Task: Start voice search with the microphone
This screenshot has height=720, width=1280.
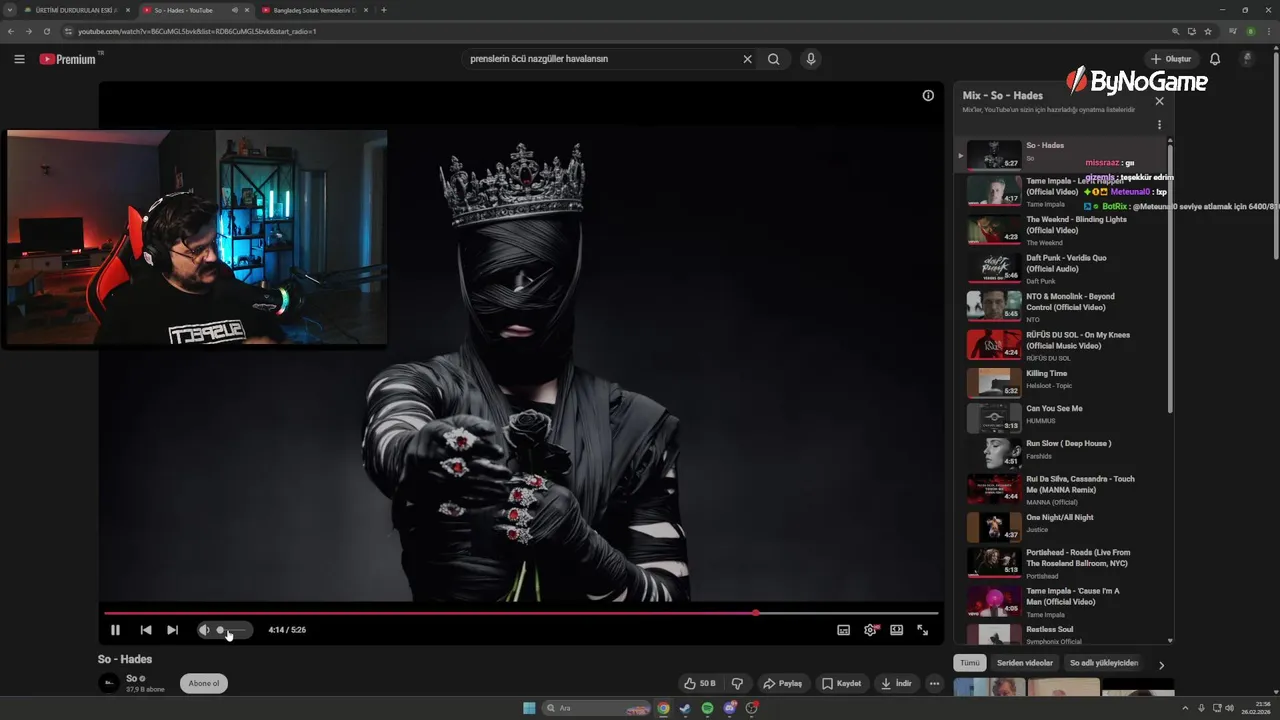Action: tap(811, 59)
